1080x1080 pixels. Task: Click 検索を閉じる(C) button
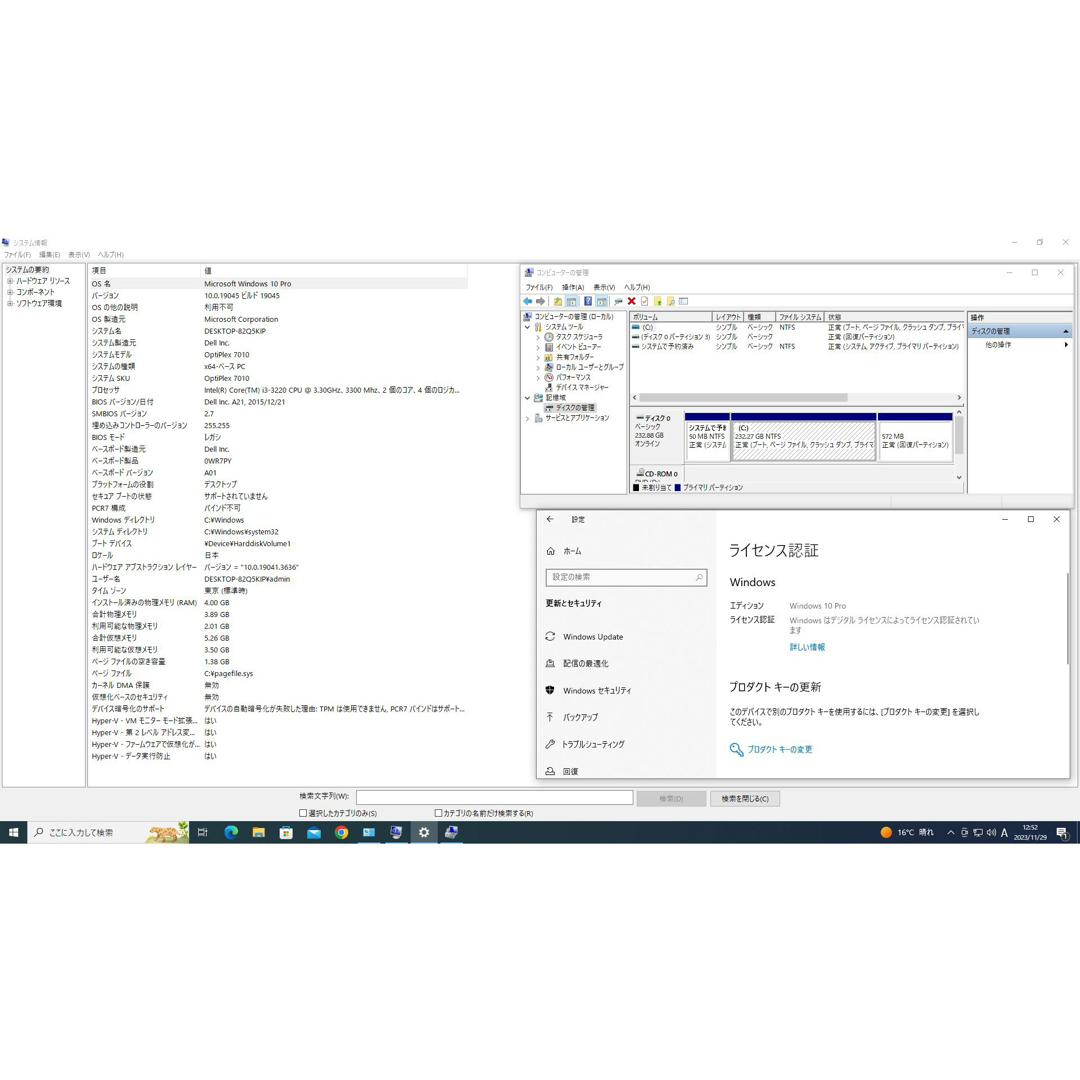(745, 798)
